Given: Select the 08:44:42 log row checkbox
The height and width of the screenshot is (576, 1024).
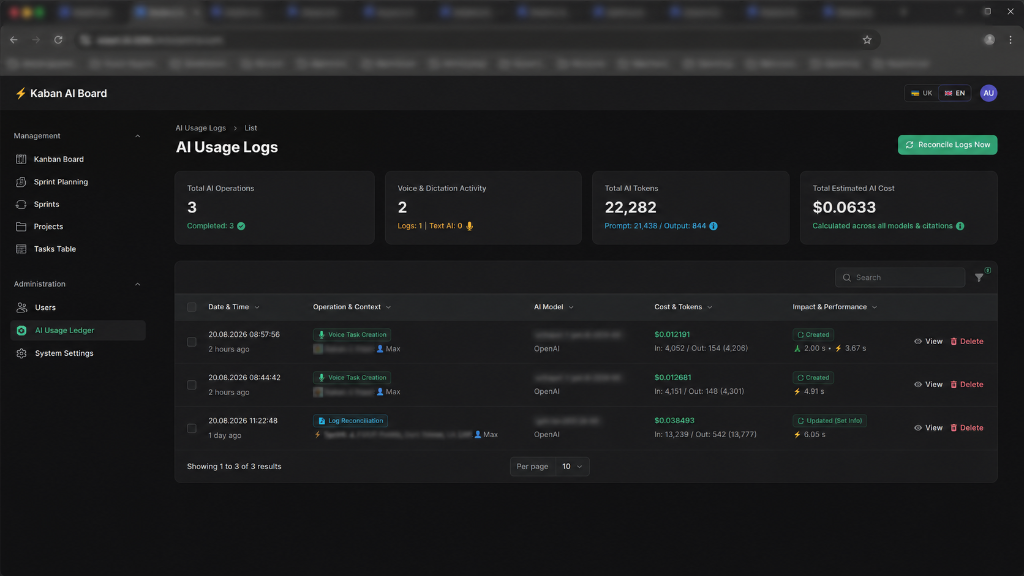Looking at the screenshot, I should pos(191,385).
